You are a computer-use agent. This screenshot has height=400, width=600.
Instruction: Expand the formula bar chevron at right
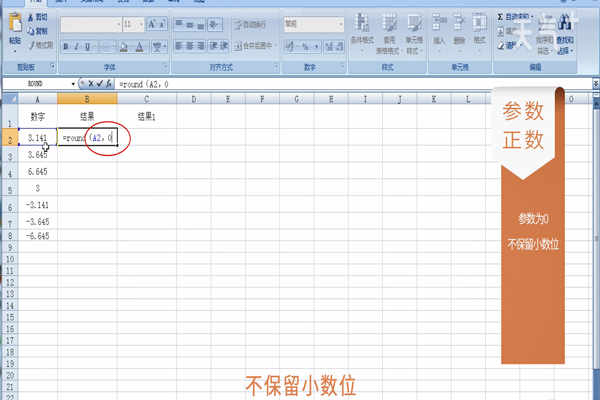coord(596,83)
